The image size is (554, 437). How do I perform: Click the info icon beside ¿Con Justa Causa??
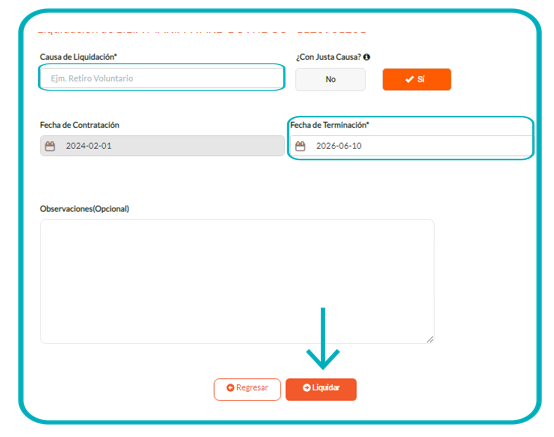pos(367,57)
